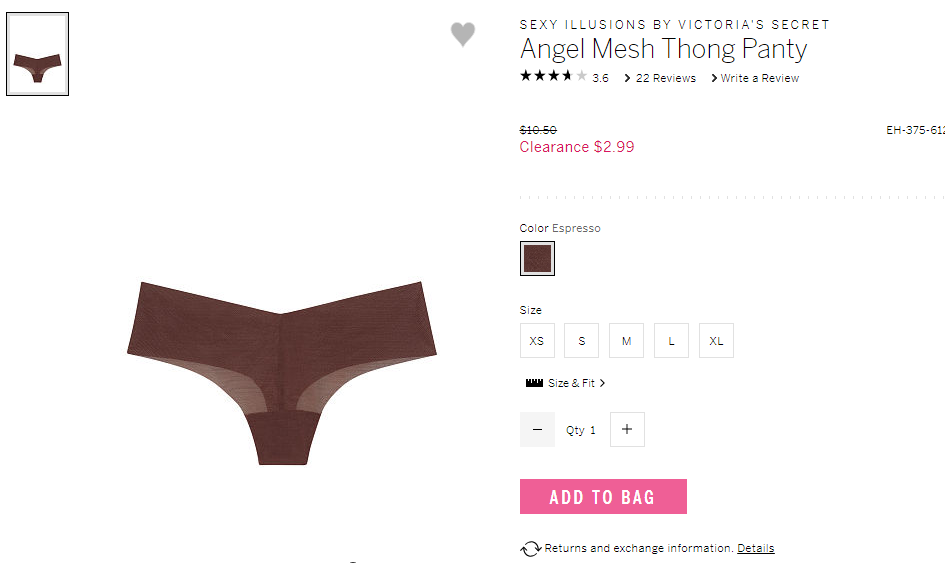Click the chevron before Write a Review
Screen dimensions: 945x563
coord(714,78)
